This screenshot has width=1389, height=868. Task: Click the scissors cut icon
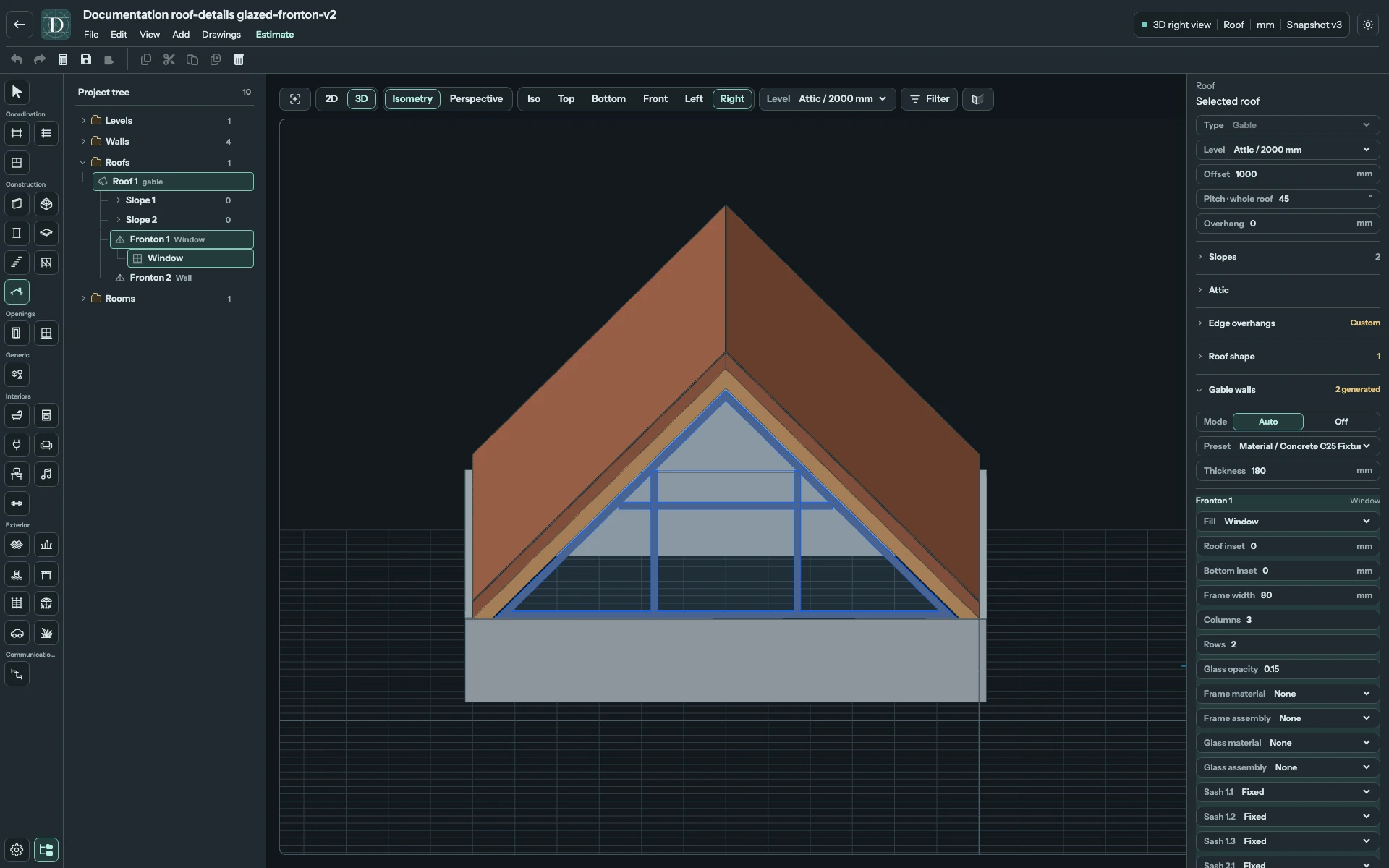pyautogui.click(x=169, y=59)
